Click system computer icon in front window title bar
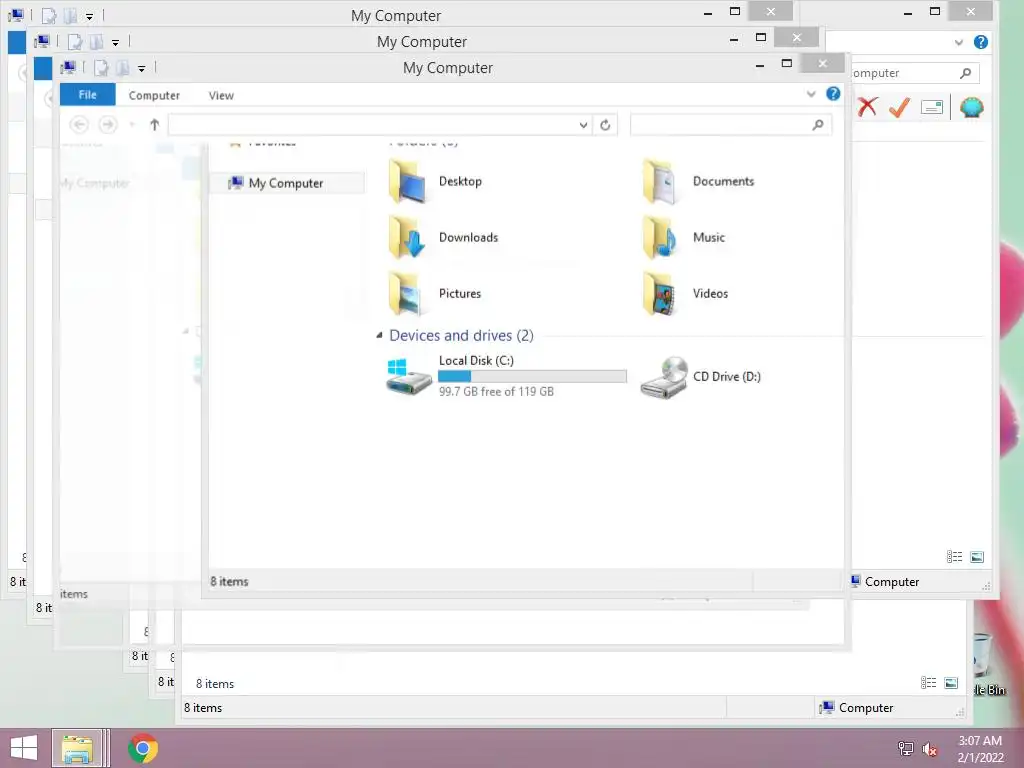The width and height of the screenshot is (1024, 768). pyautogui.click(x=68, y=67)
